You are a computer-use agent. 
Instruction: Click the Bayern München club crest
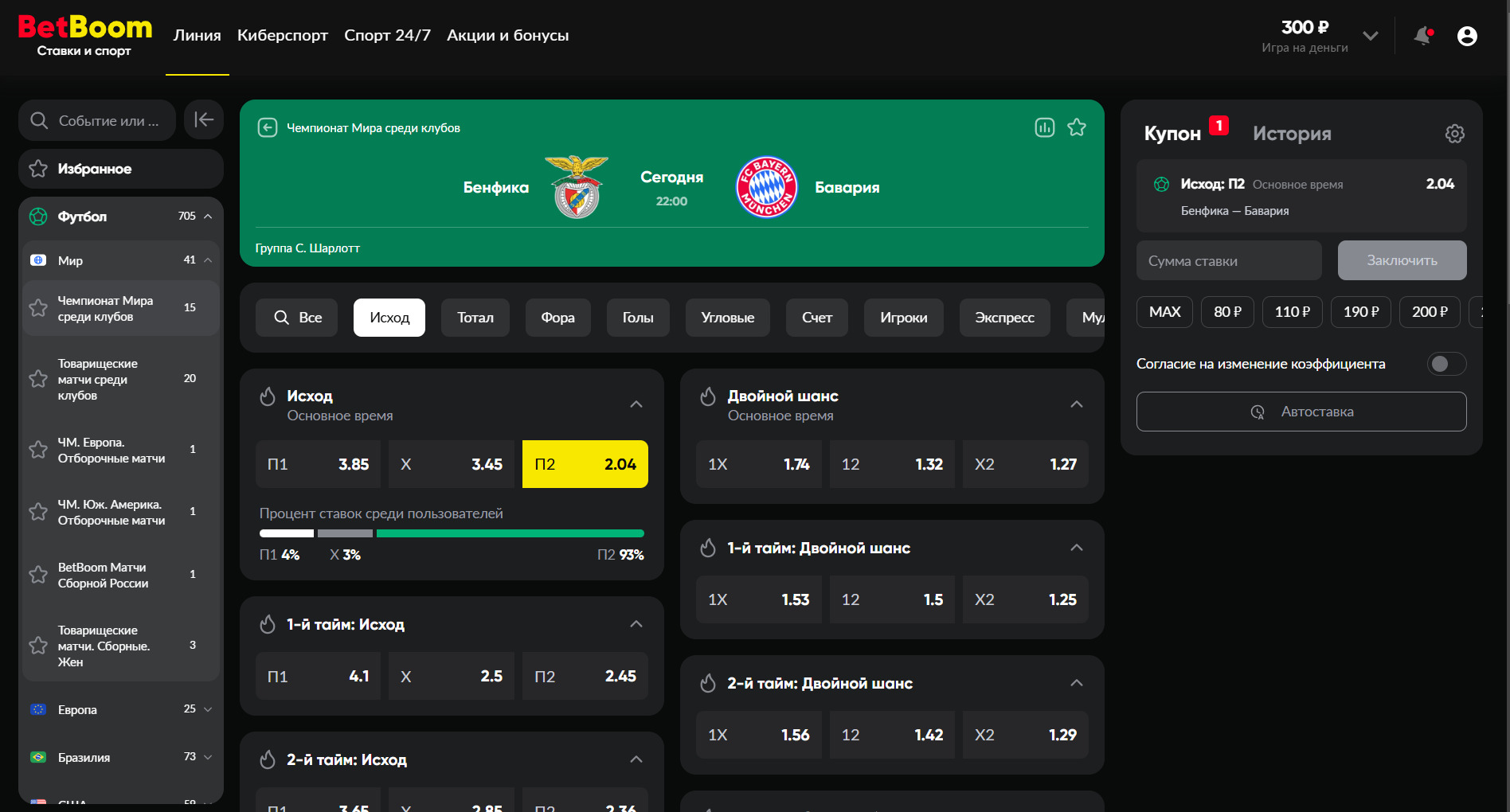tap(766, 187)
